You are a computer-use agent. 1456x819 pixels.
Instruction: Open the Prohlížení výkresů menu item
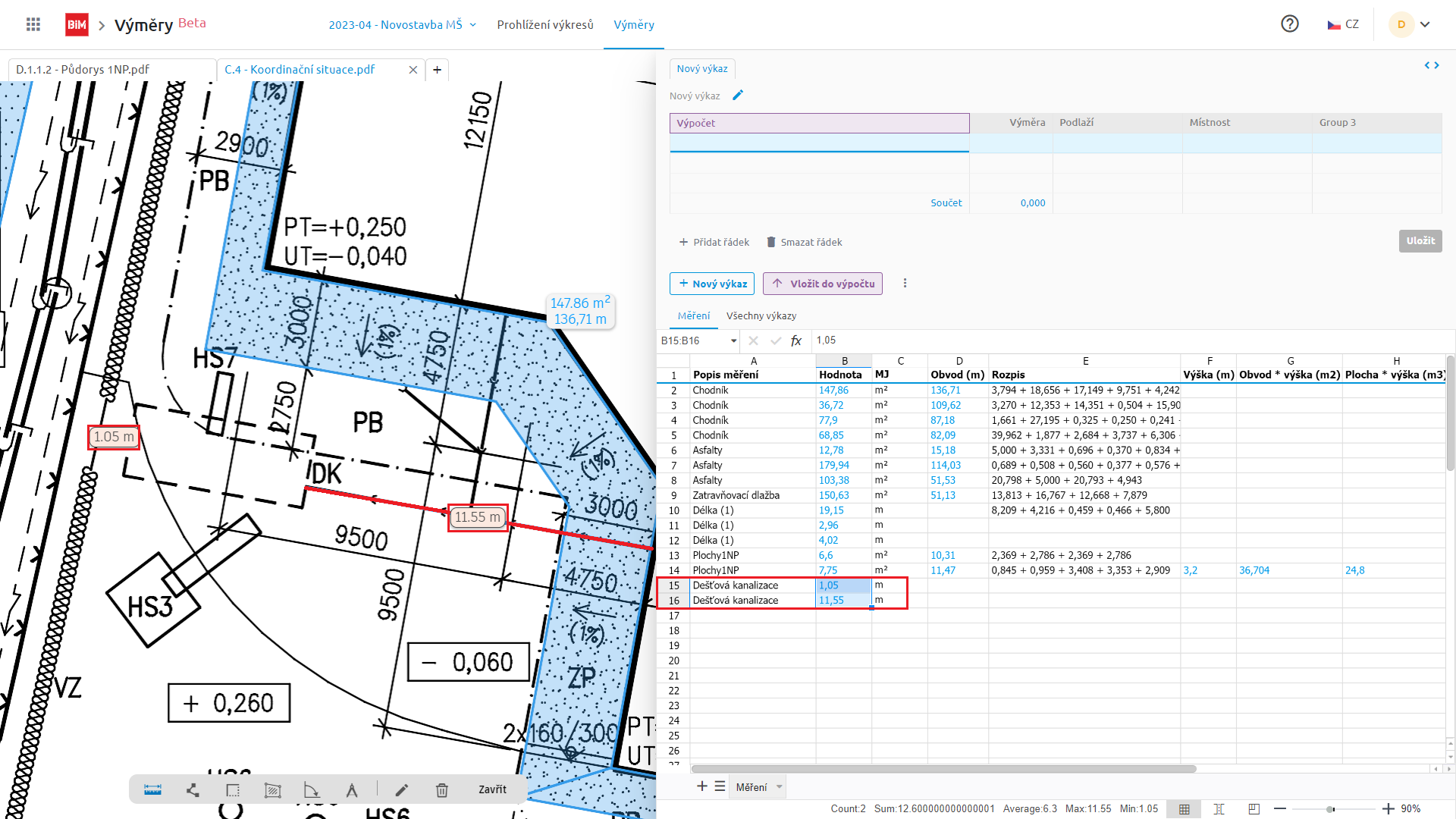coord(544,25)
